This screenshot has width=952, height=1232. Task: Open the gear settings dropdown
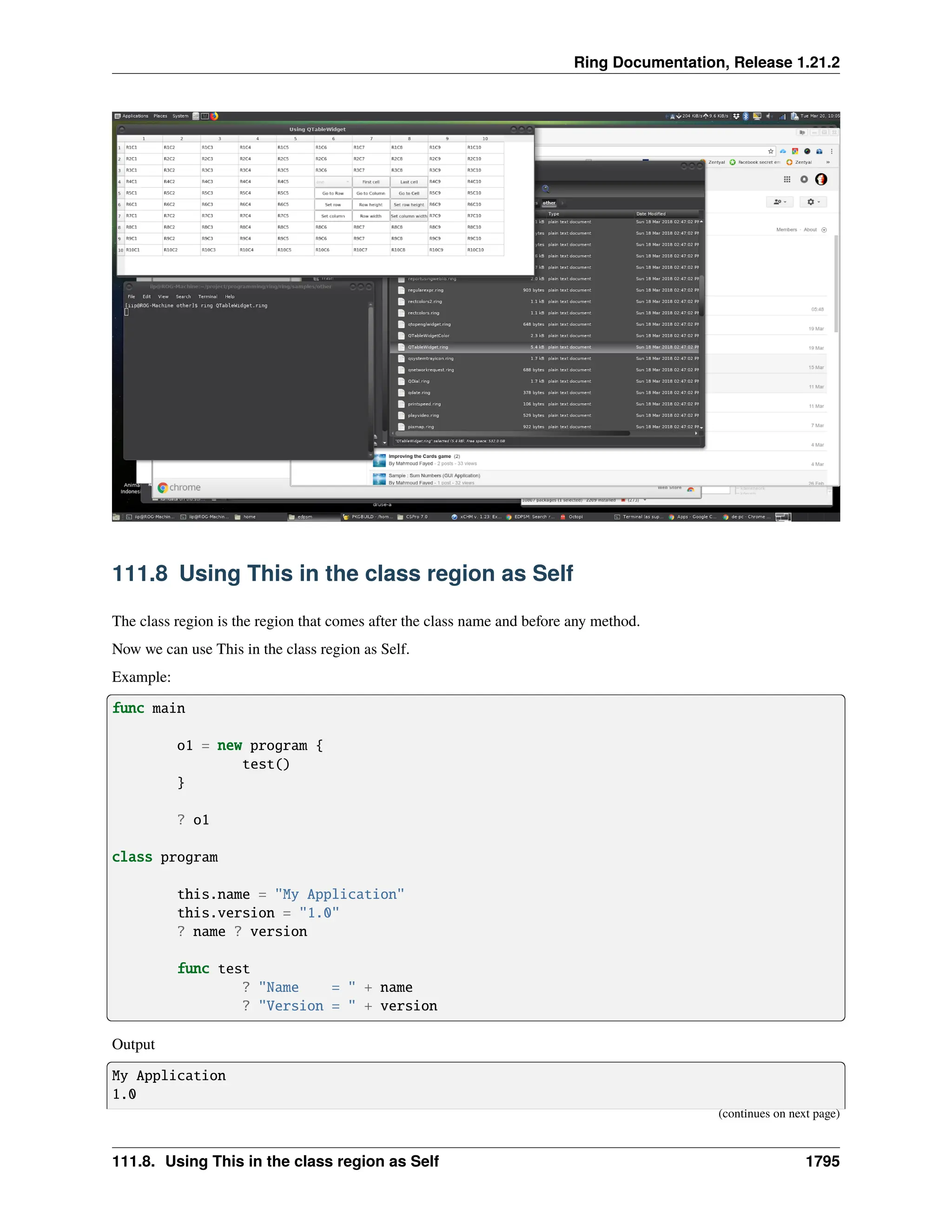click(813, 202)
